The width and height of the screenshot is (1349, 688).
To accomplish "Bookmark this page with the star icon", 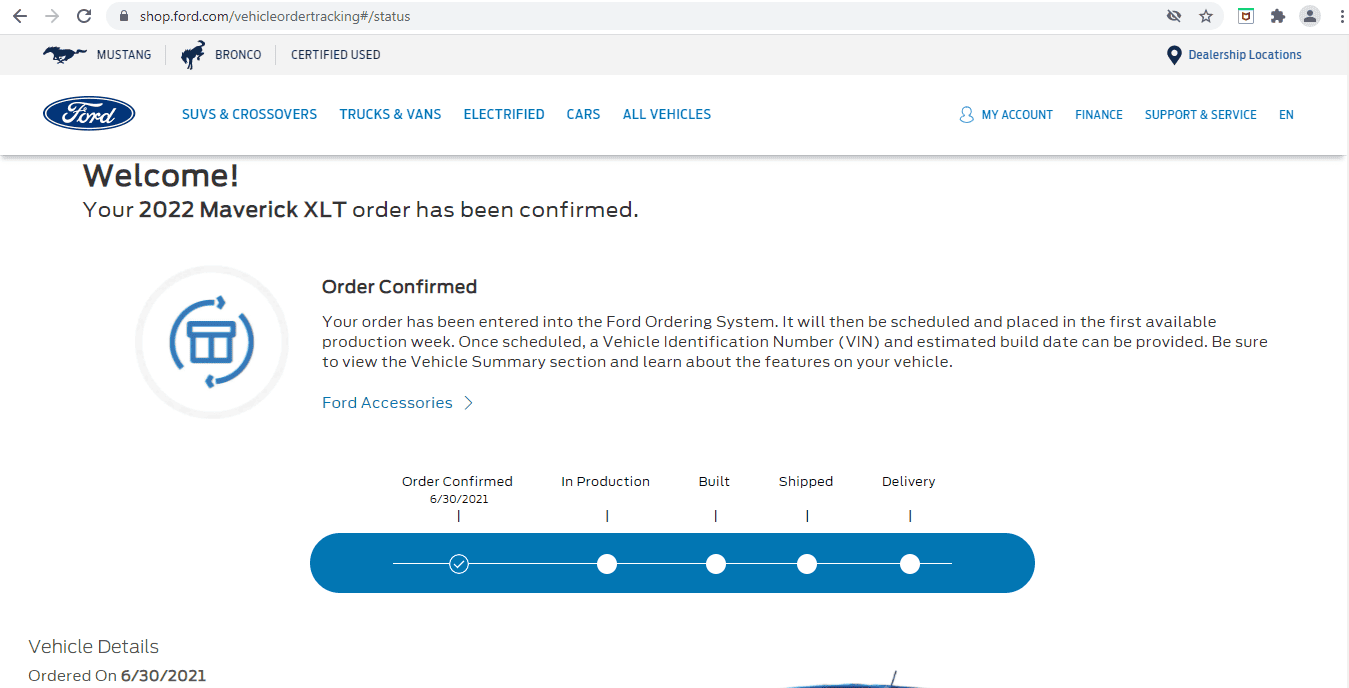I will pyautogui.click(x=1206, y=16).
